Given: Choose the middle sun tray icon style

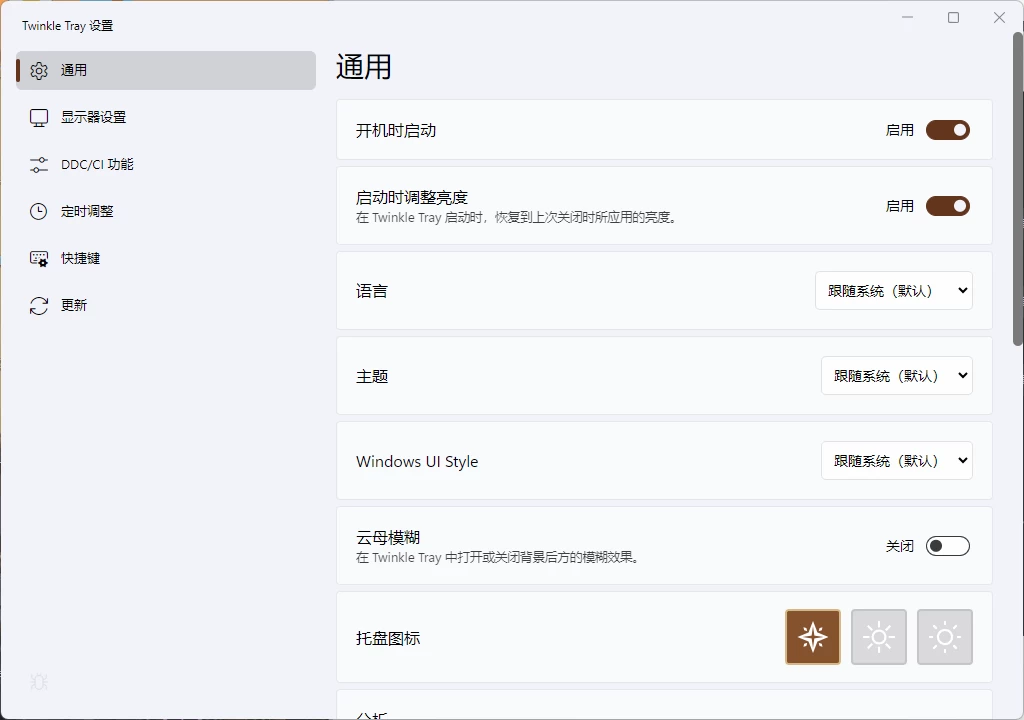Looking at the screenshot, I should pyautogui.click(x=878, y=636).
